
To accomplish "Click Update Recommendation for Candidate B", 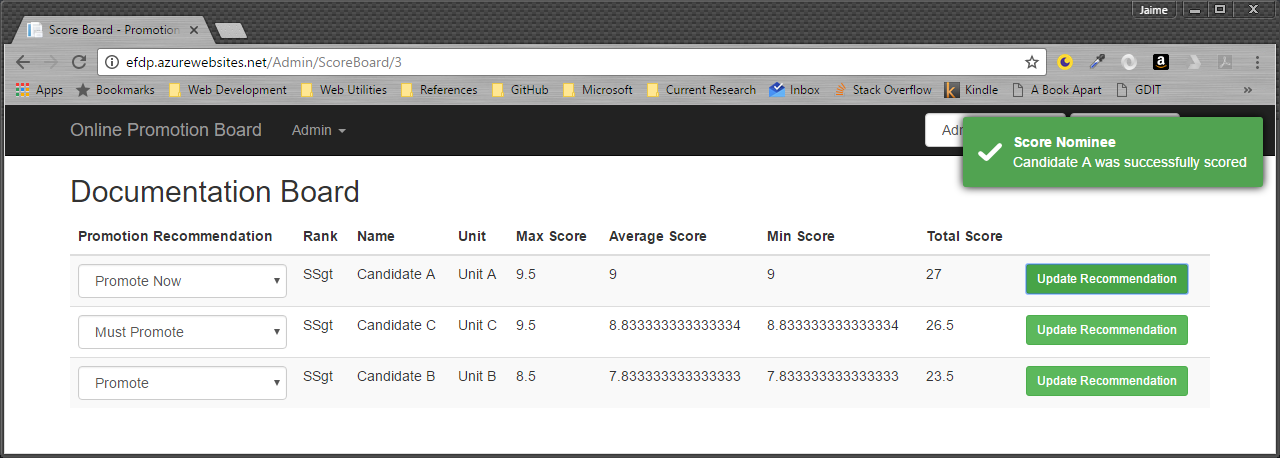I will click(x=1106, y=381).
